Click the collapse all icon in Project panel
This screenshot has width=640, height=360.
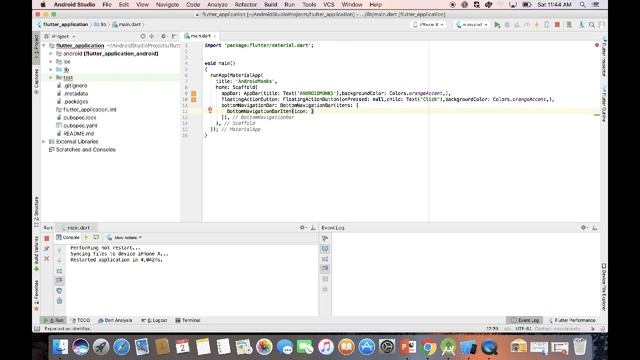pos(152,36)
